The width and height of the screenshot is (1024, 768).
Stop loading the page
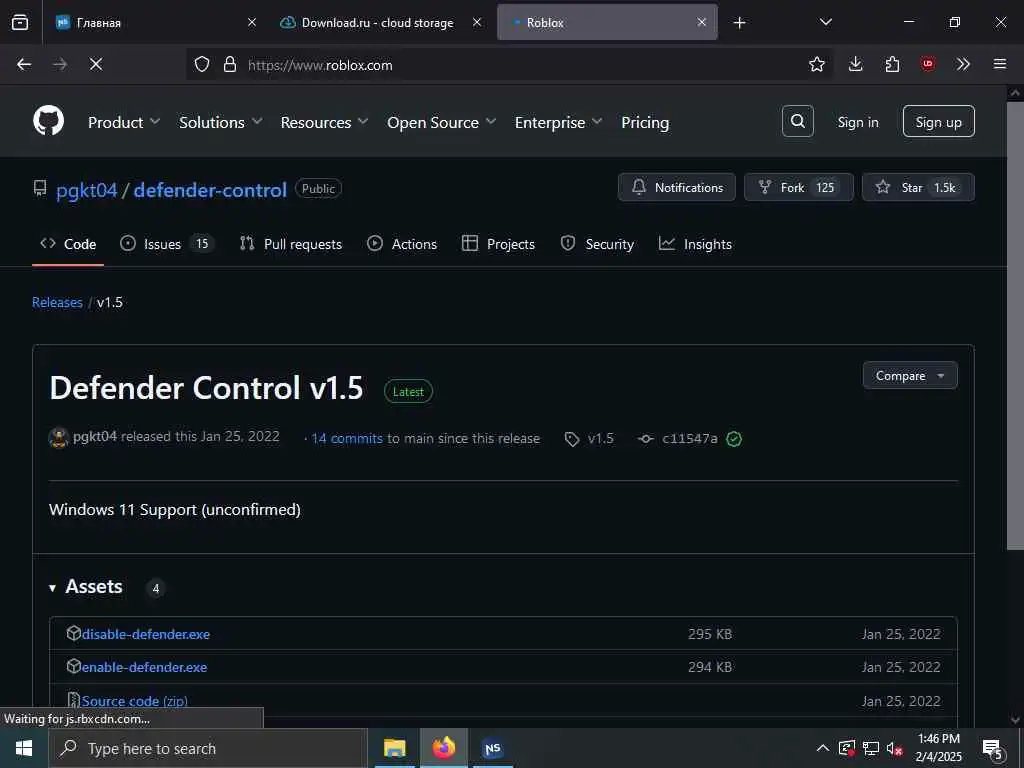tap(96, 64)
